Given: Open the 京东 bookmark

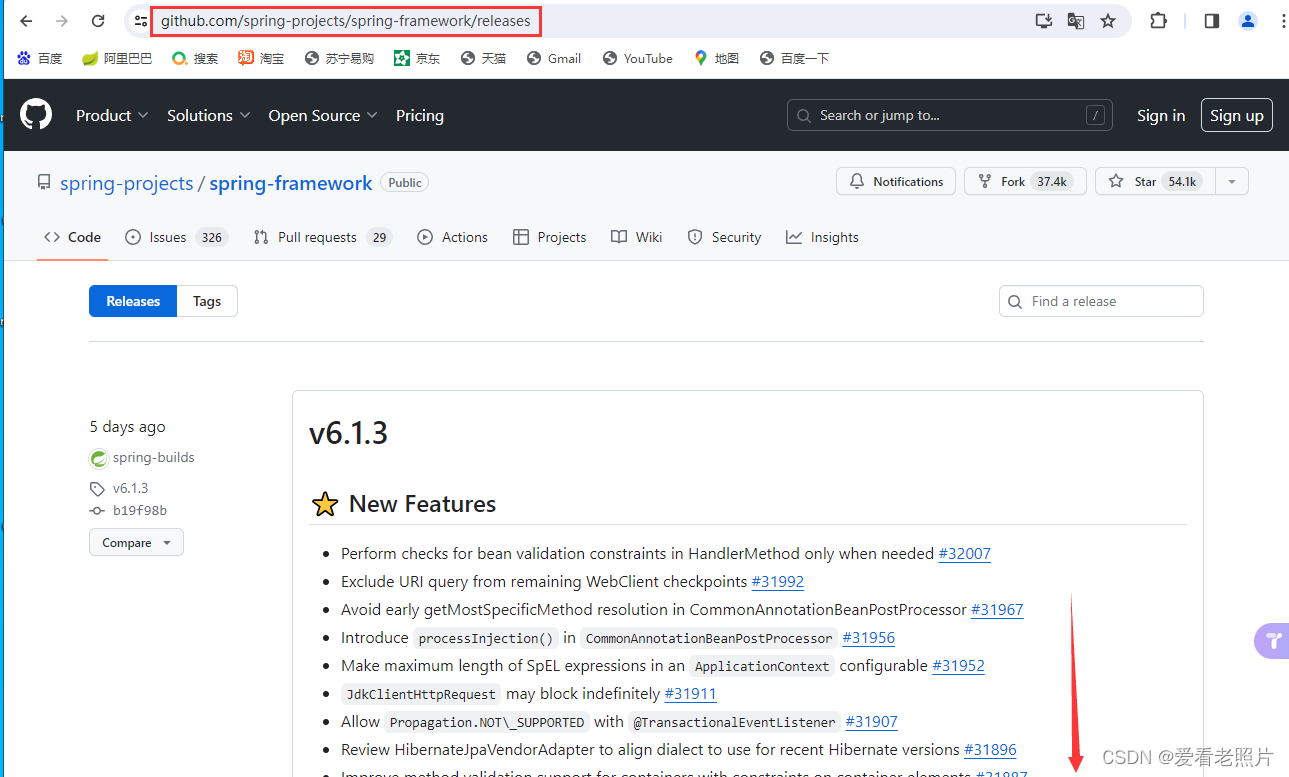Looking at the screenshot, I should pyautogui.click(x=417, y=59).
